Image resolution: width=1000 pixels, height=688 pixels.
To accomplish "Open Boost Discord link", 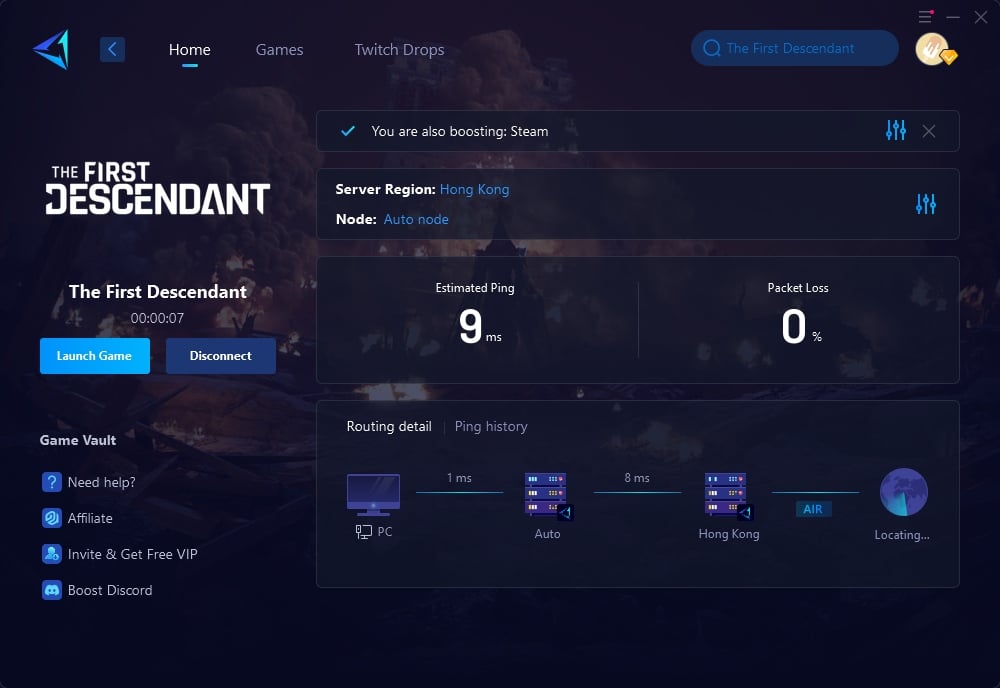I will click(x=110, y=590).
